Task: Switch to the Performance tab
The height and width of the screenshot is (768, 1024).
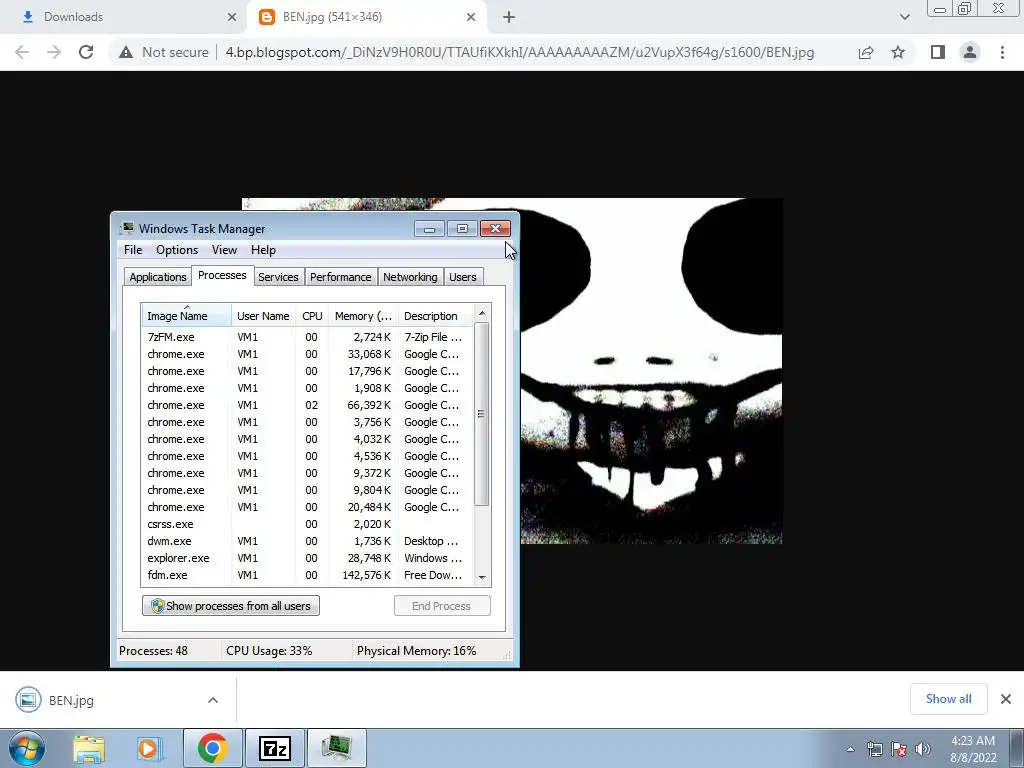Action: pos(340,277)
